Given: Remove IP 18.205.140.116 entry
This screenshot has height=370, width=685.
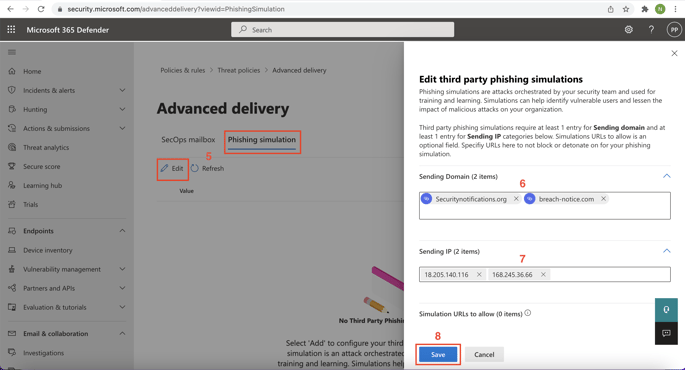Looking at the screenshot, I should (479, 274).
